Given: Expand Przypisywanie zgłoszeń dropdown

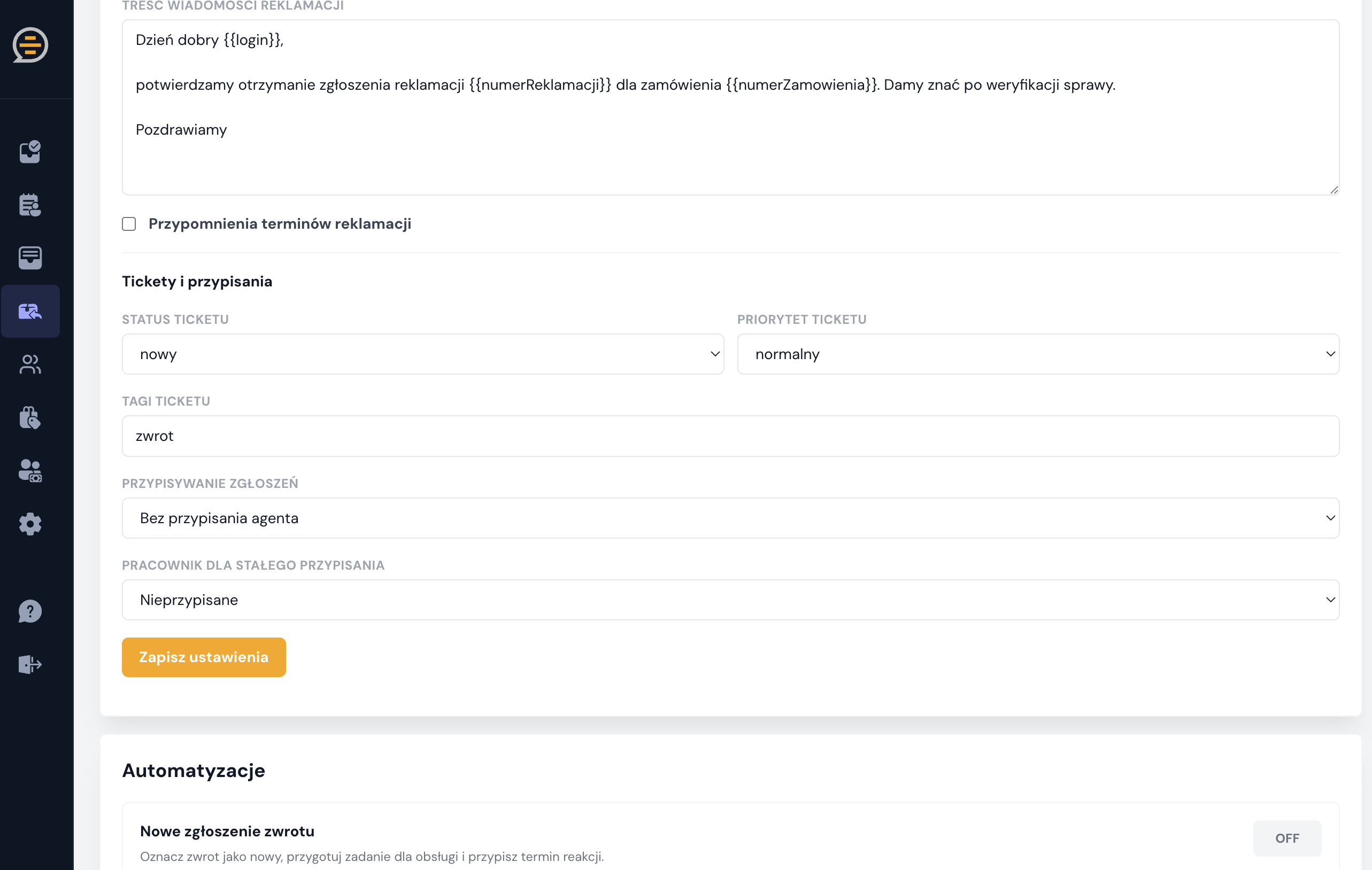Looking at the screenshot, I should point(730,518).
